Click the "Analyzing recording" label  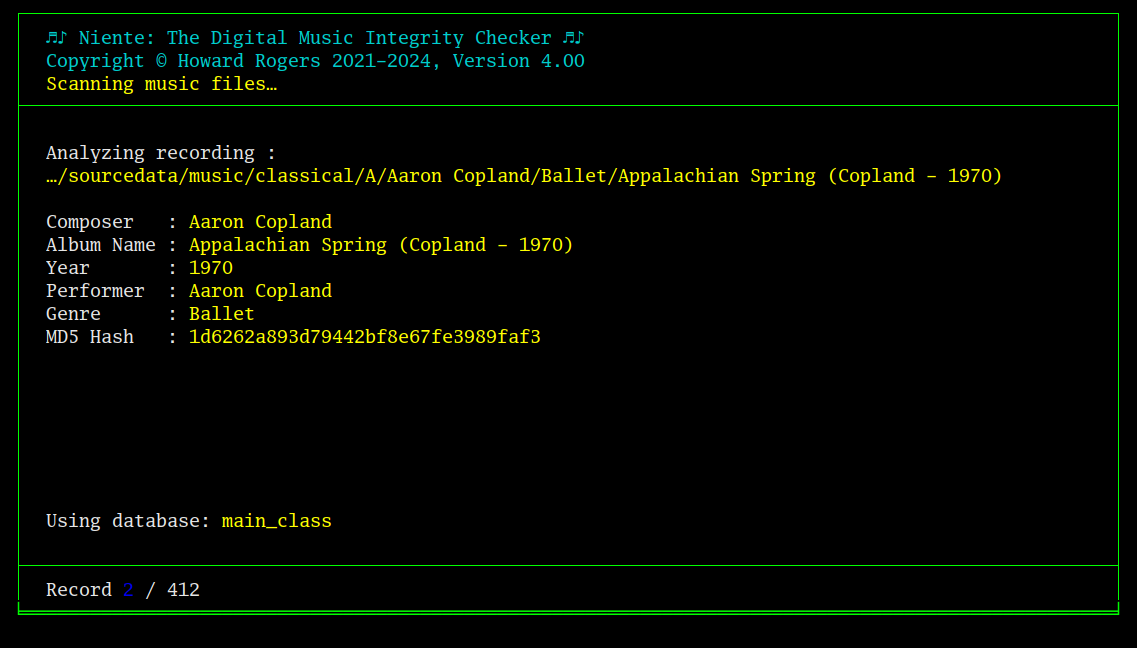150,153
